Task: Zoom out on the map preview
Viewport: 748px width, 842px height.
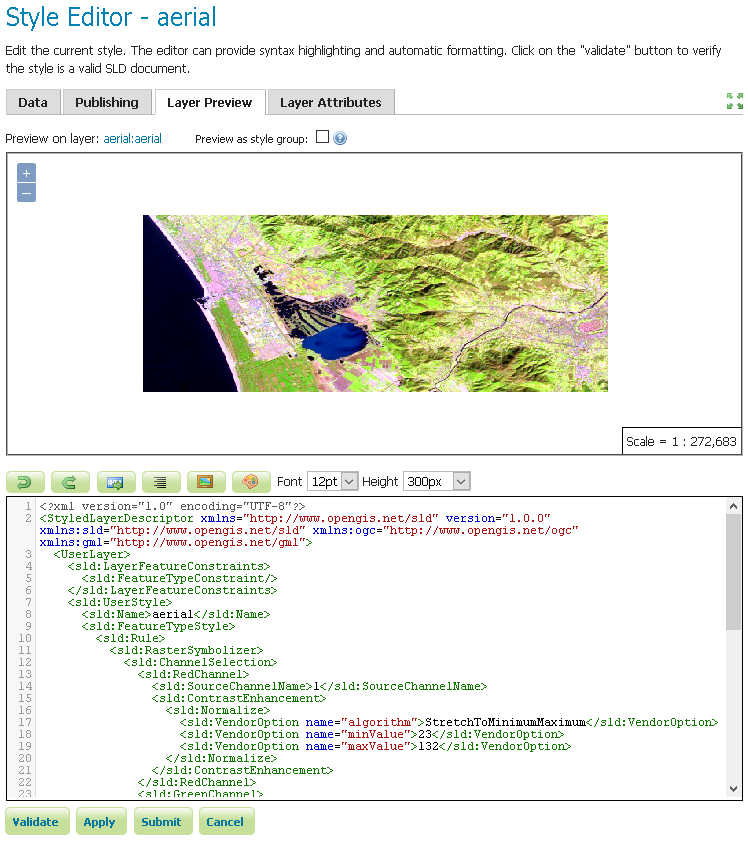Action: pos(27,192)
